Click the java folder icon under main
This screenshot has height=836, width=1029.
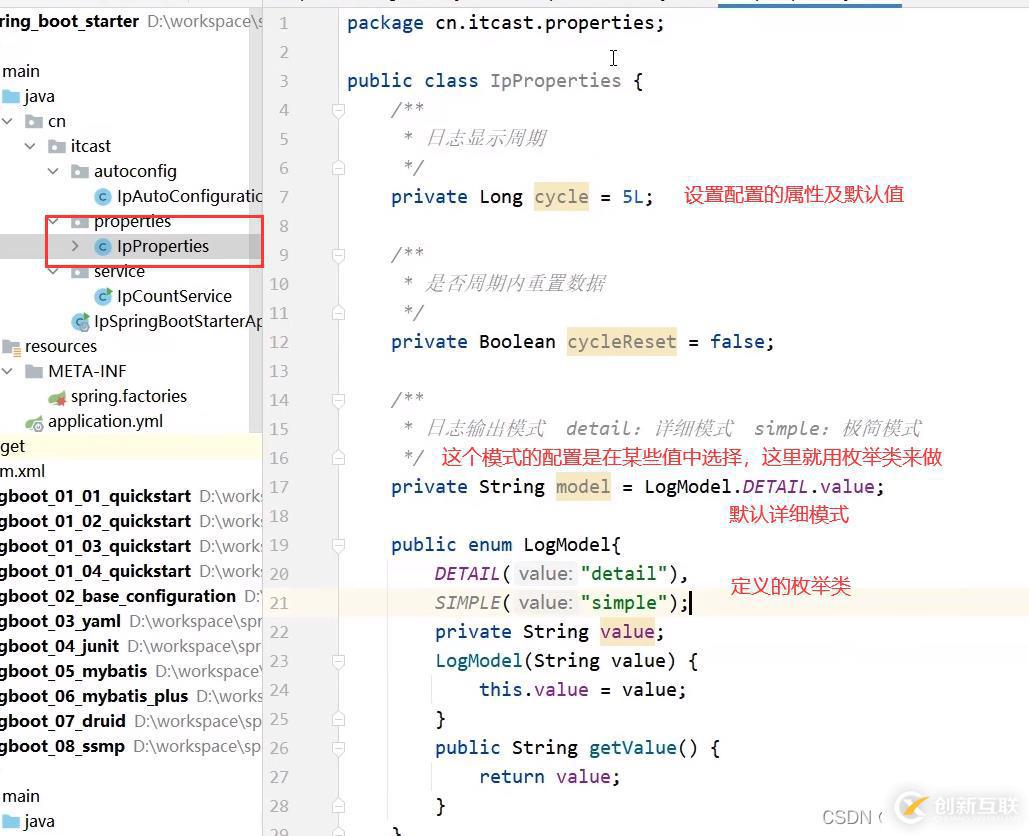pyautogui.click(x=10, y=96)
